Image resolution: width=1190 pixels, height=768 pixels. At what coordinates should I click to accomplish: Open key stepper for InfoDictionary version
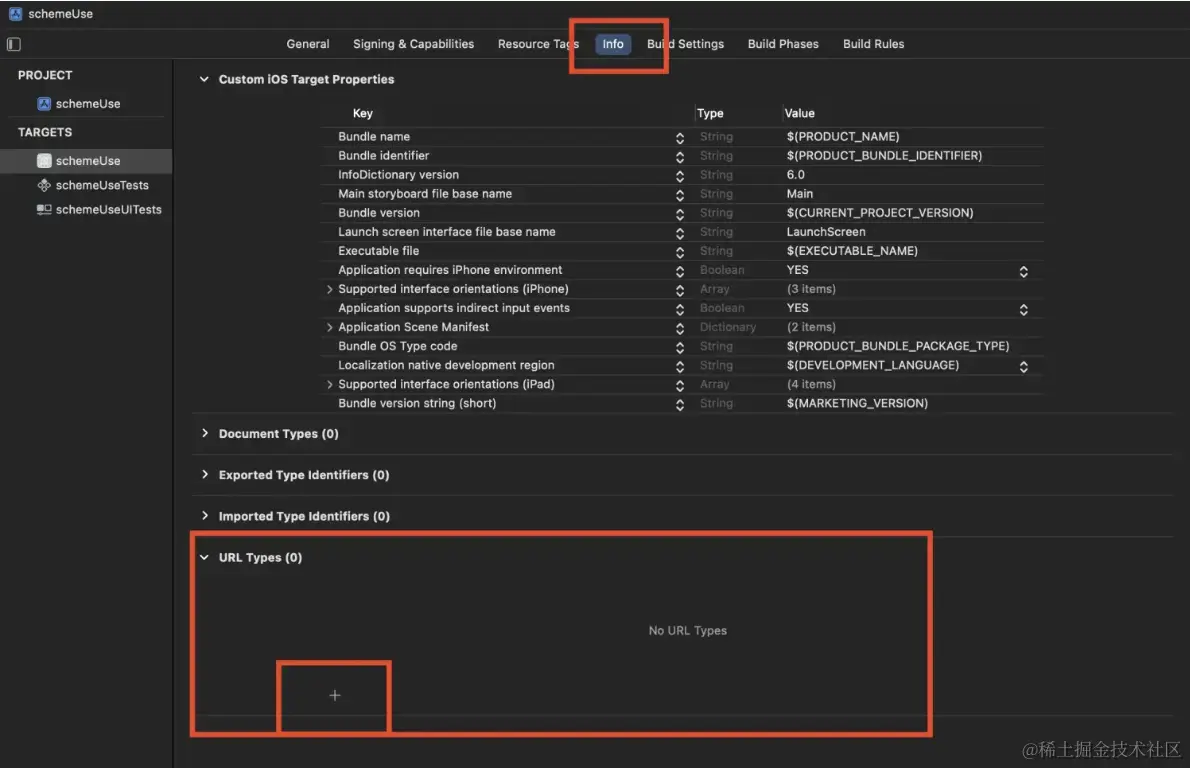680,175
